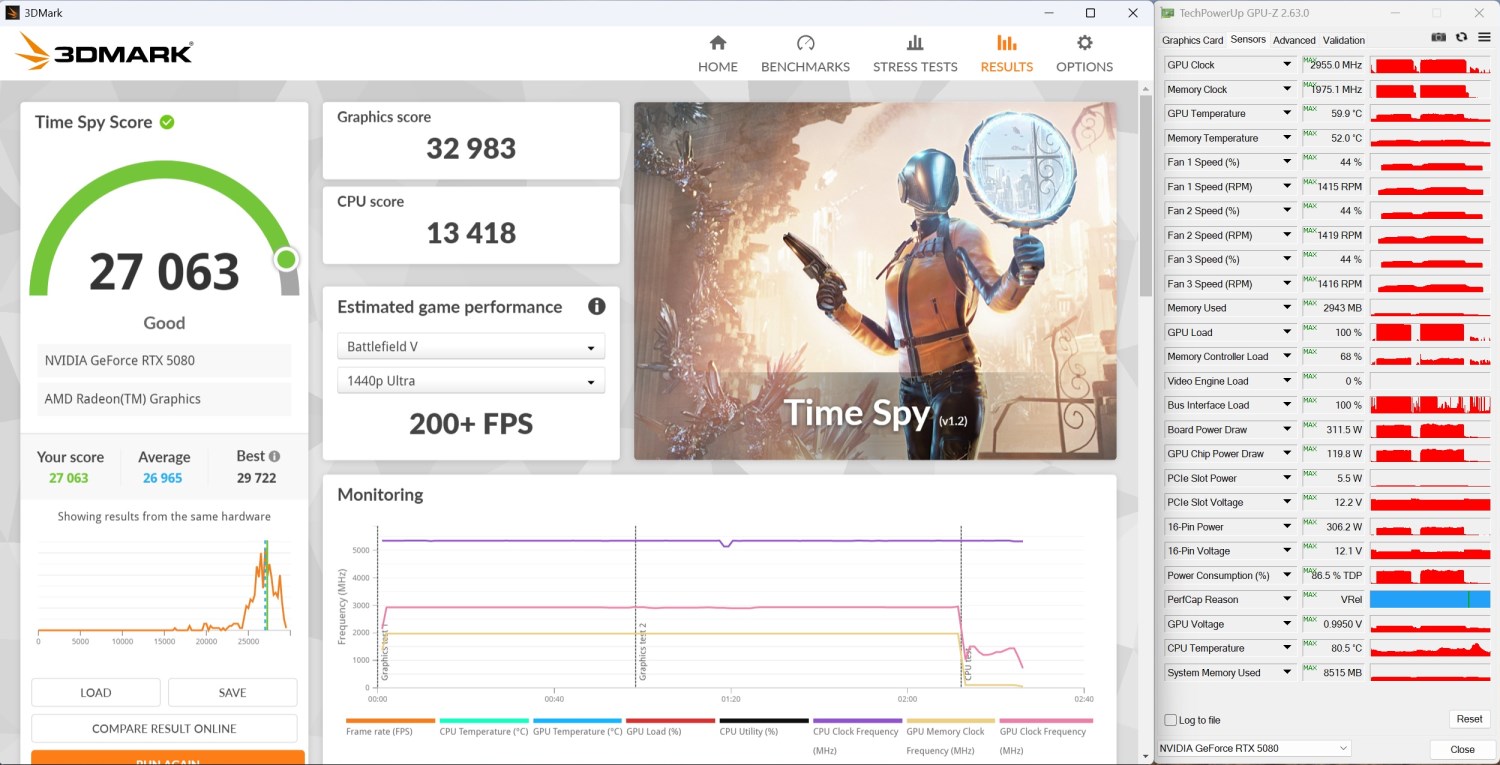Click the info icon next to Best
The image size is (1500, 765).
click(274, 456)
